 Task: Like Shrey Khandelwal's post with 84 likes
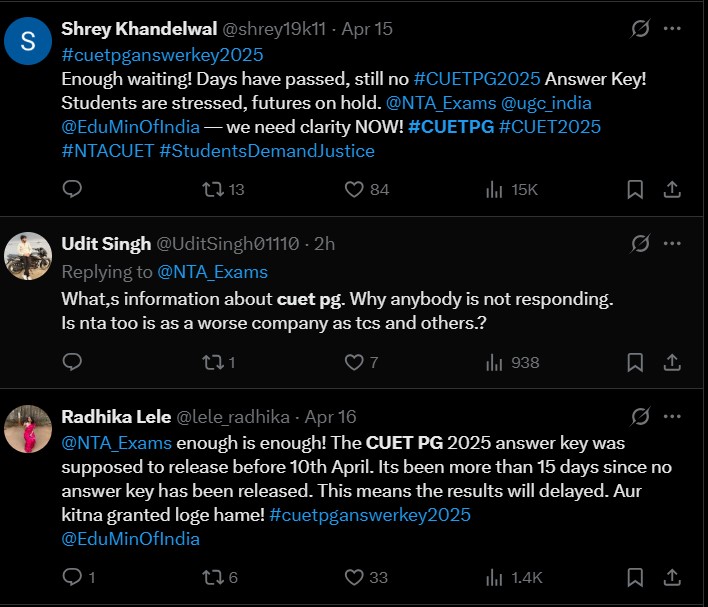tap(353, 189)
